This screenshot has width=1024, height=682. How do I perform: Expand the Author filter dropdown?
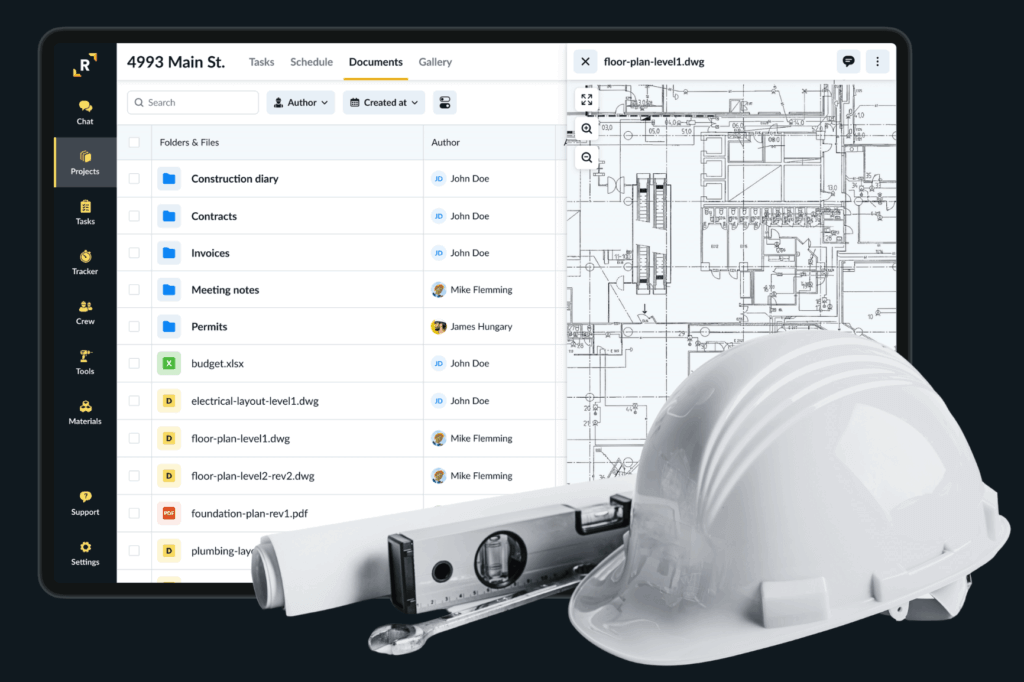[300, 103]
